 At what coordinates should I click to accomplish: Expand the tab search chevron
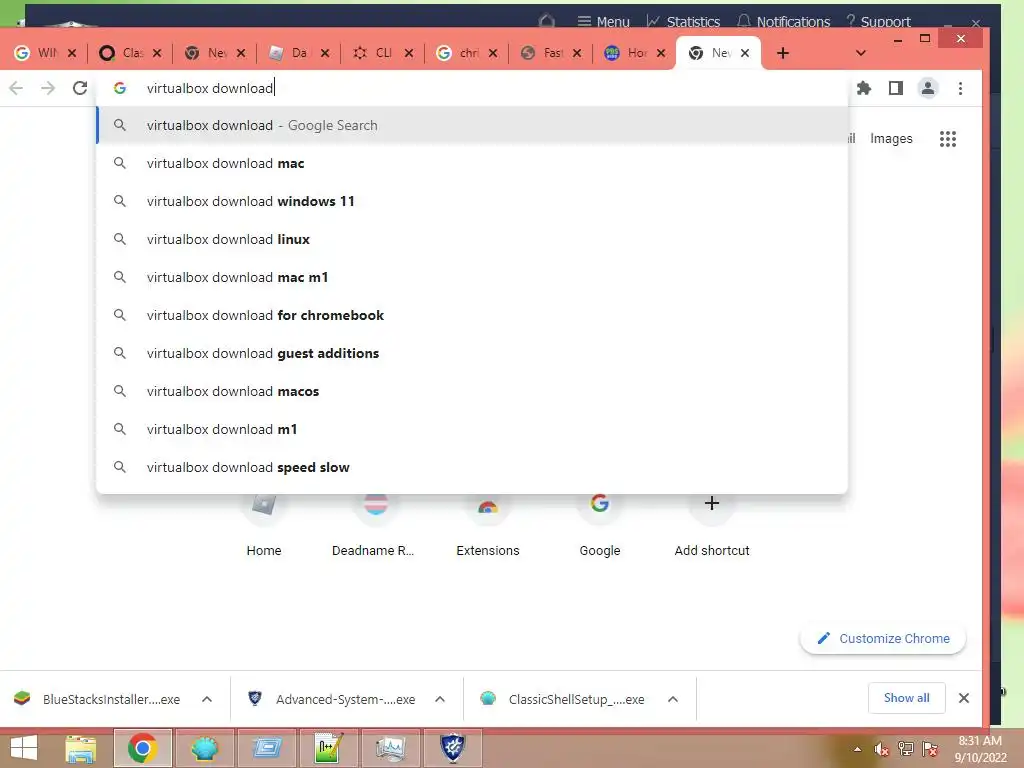coord(861,53)
